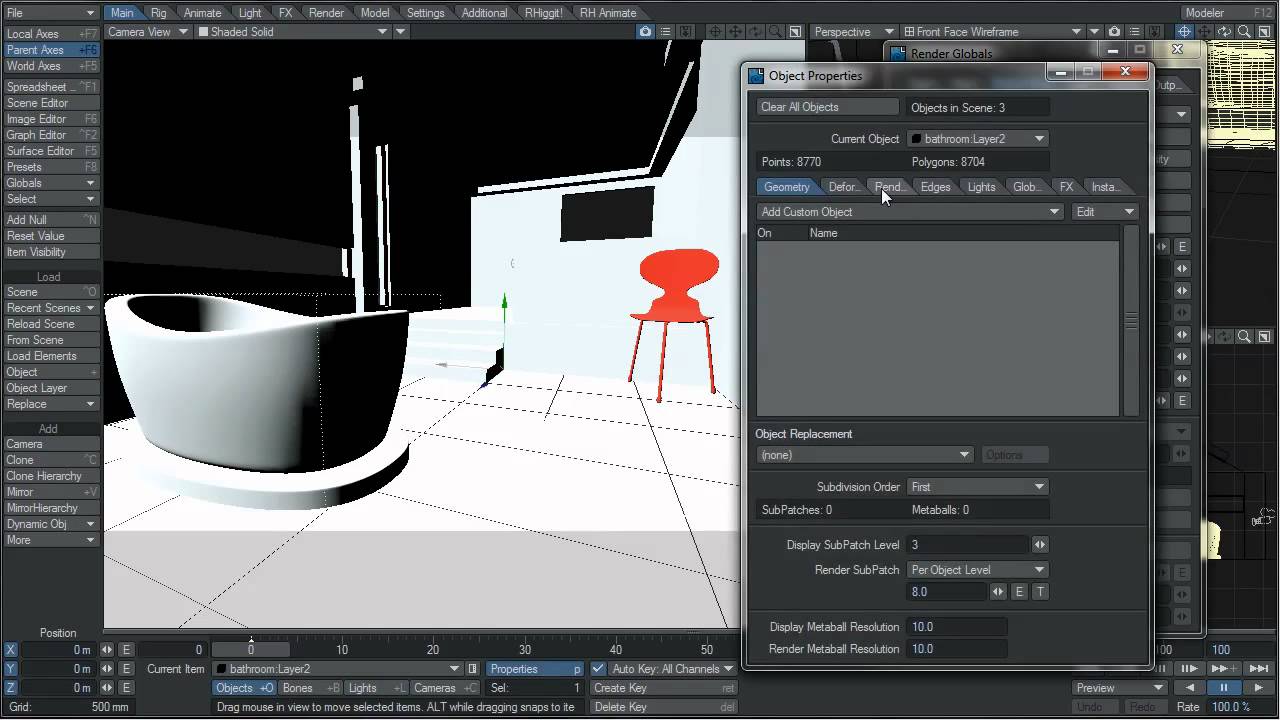Viewport: 1280px width, 720px height.
Task: Switch selection mode to Objects
Action: click(x=244, y=688)
